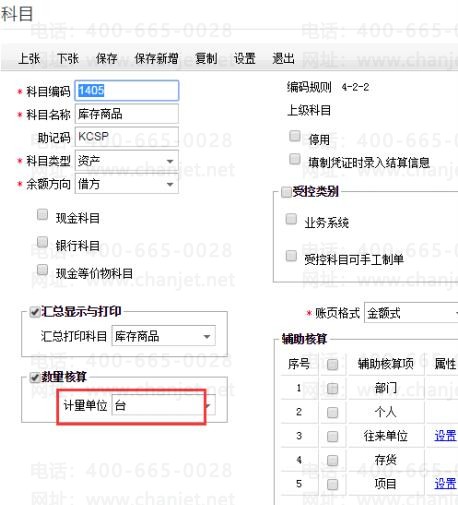Check the 部门 row checkbox
This screenshot has width=458, height=505.
(332, 388)
